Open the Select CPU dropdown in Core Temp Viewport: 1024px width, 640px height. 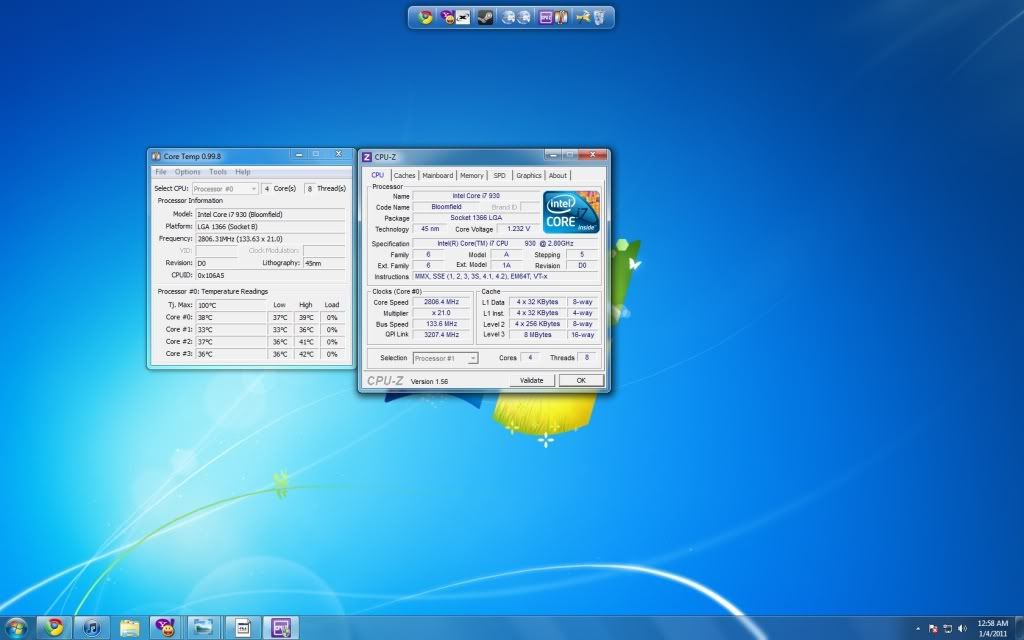point(225,189)
